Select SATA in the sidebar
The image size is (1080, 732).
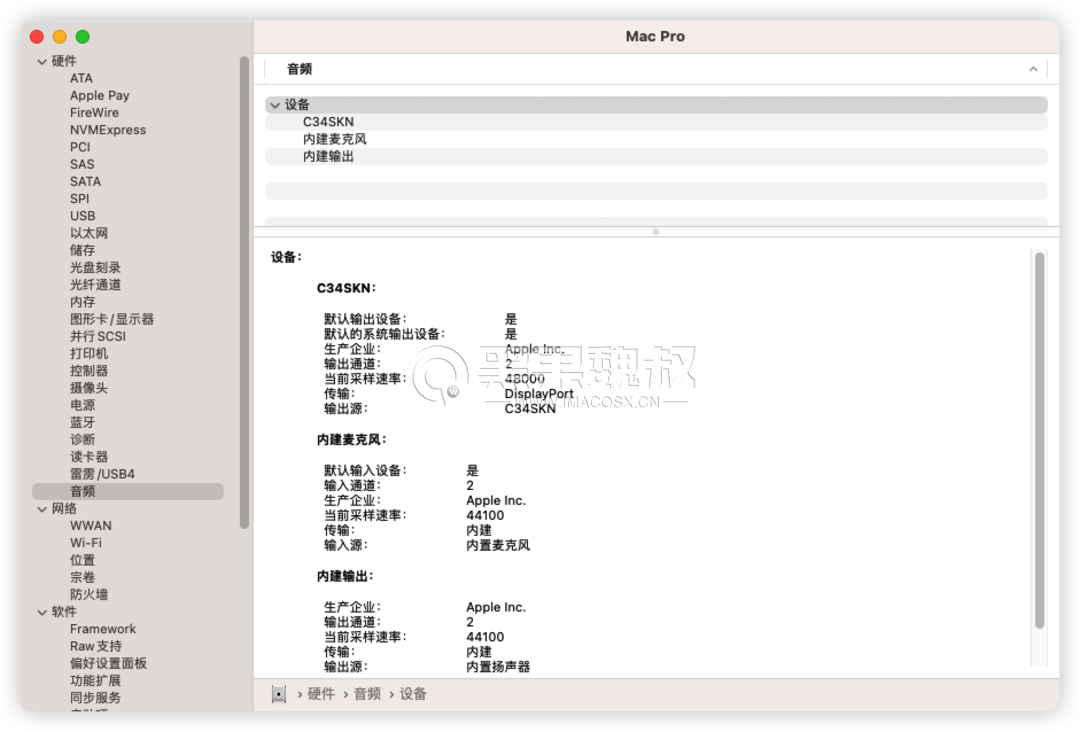tap(85, 182)
